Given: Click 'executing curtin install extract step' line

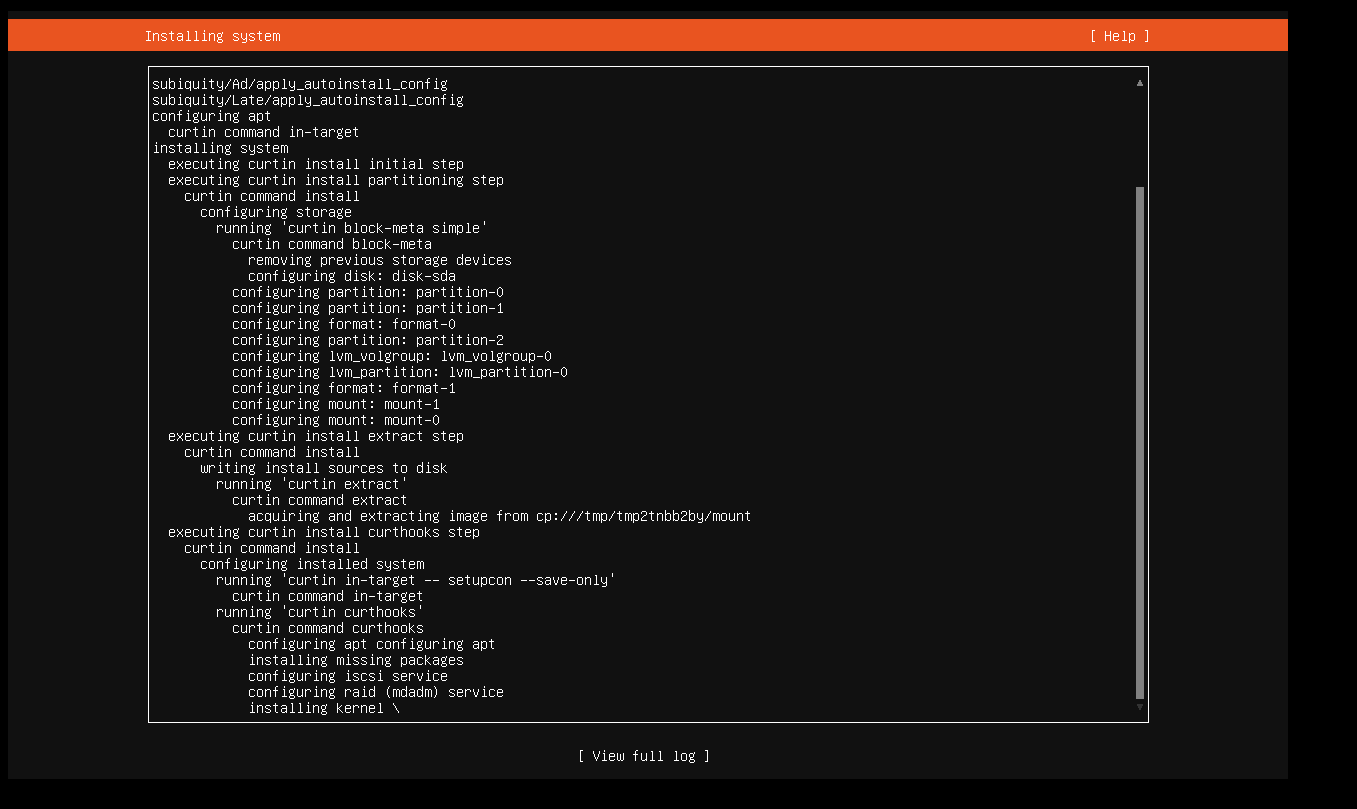Looking at the screenshot, I should coord(316,436).
